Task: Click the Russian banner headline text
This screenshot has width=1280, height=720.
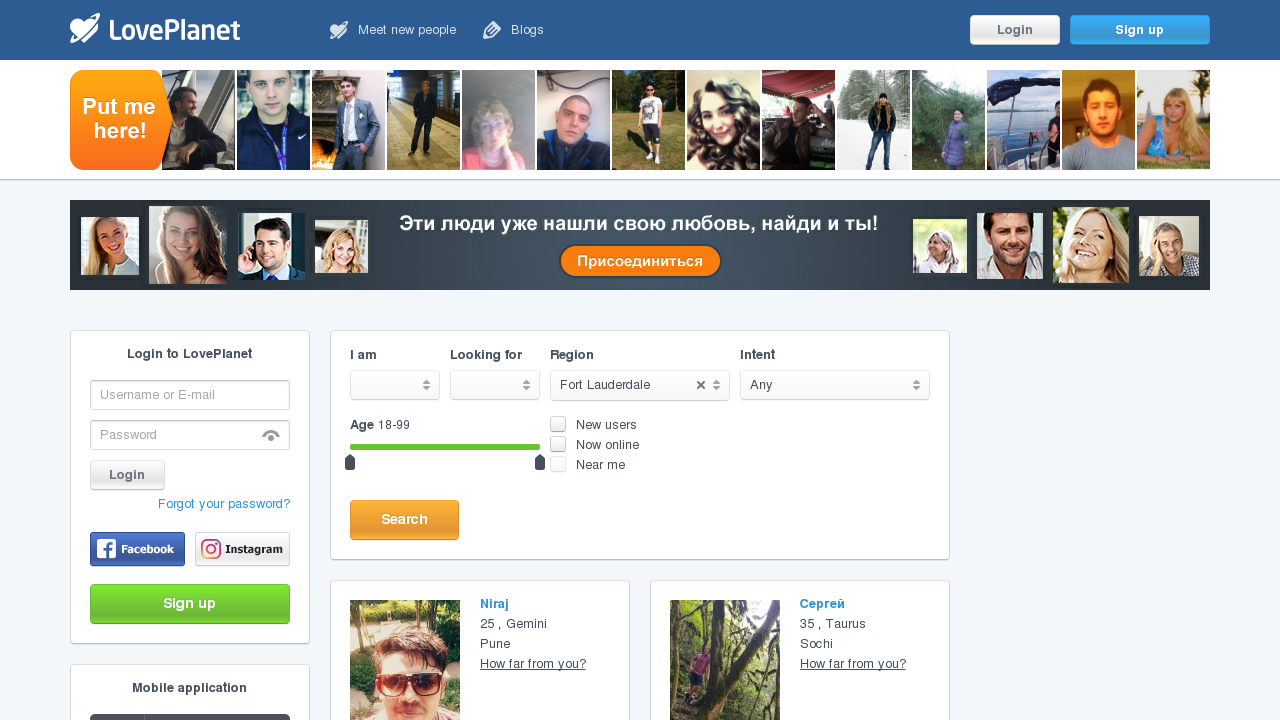Action: (639, 224)
